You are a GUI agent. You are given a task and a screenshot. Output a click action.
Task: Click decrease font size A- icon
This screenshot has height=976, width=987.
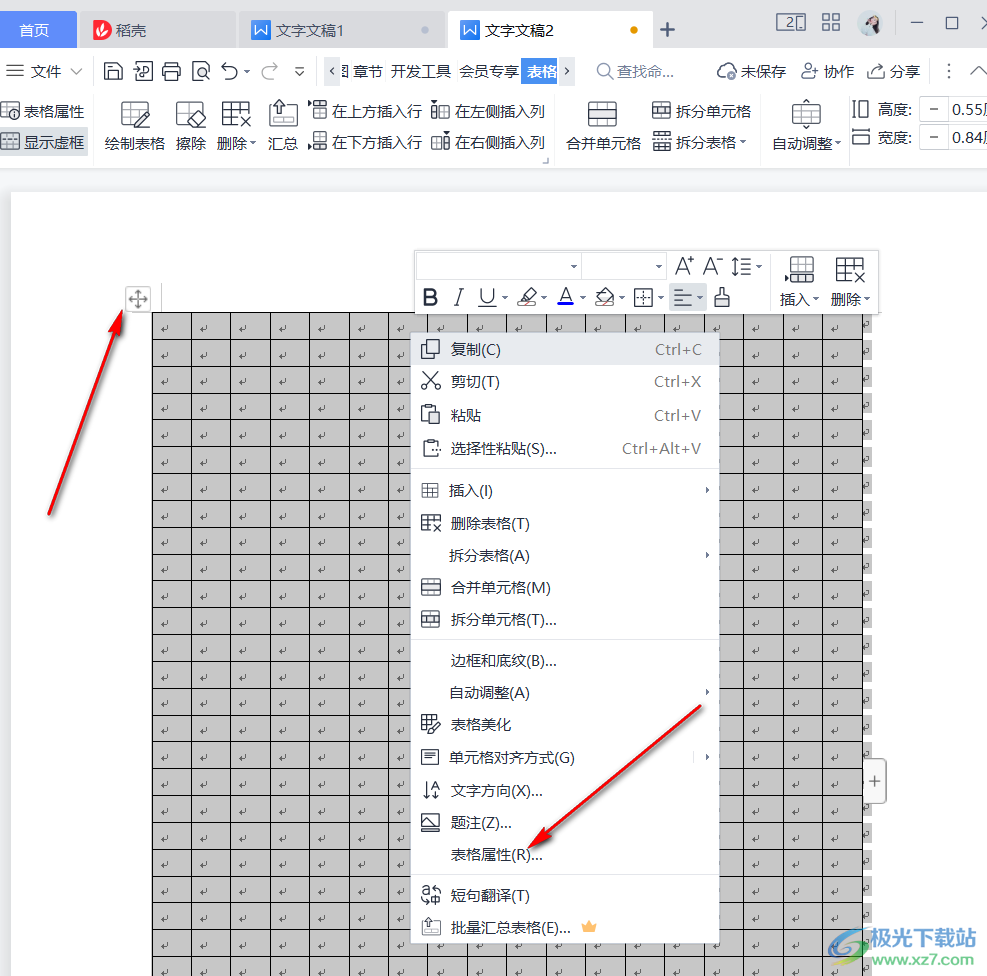click(x=712, y=266)
